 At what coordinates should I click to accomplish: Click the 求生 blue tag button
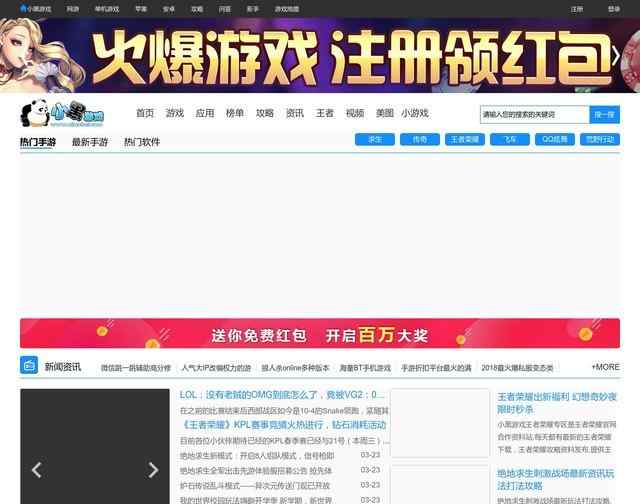(375, 140)
